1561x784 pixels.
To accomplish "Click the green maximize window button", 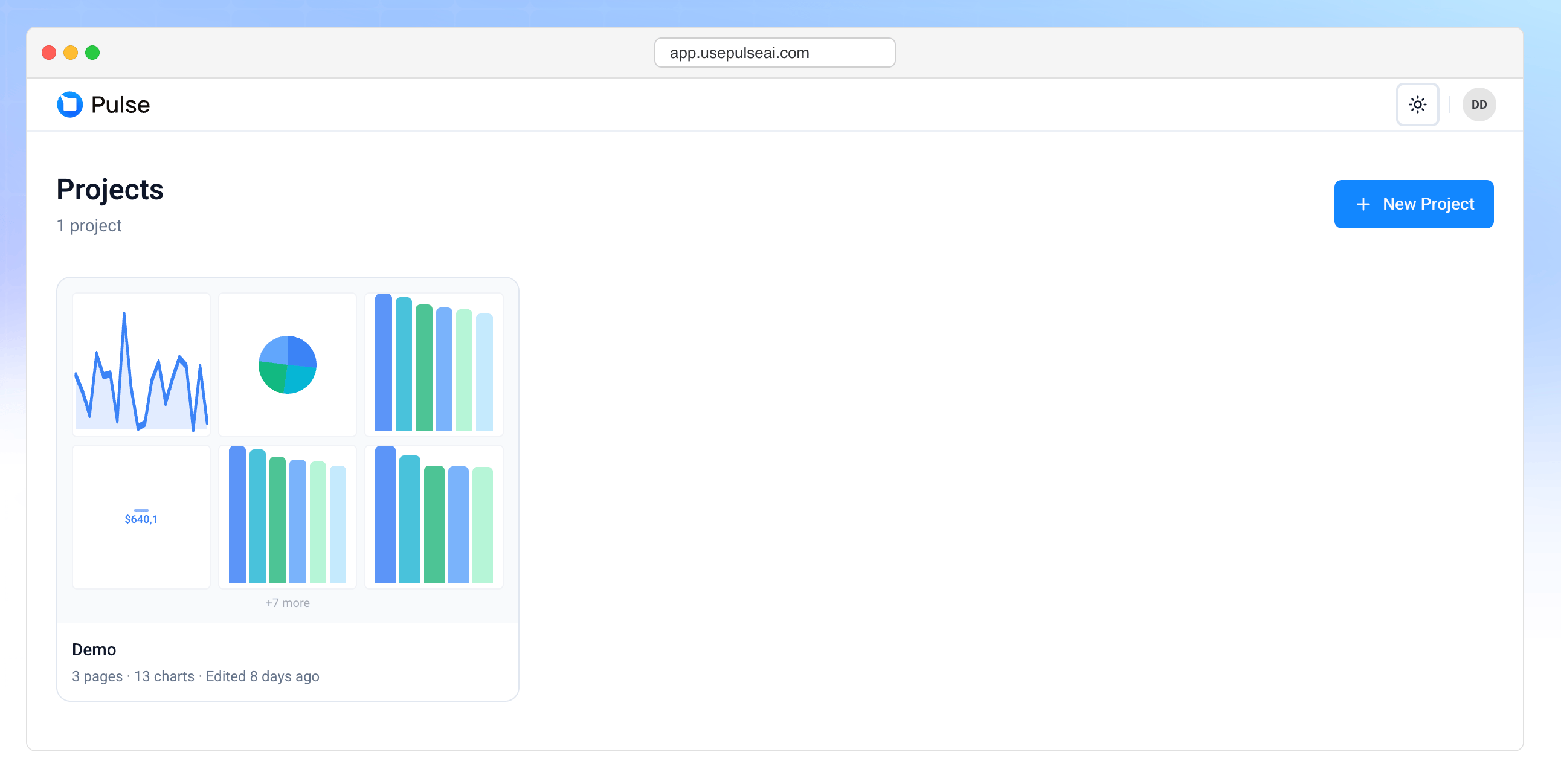I will tap(92, 53).
